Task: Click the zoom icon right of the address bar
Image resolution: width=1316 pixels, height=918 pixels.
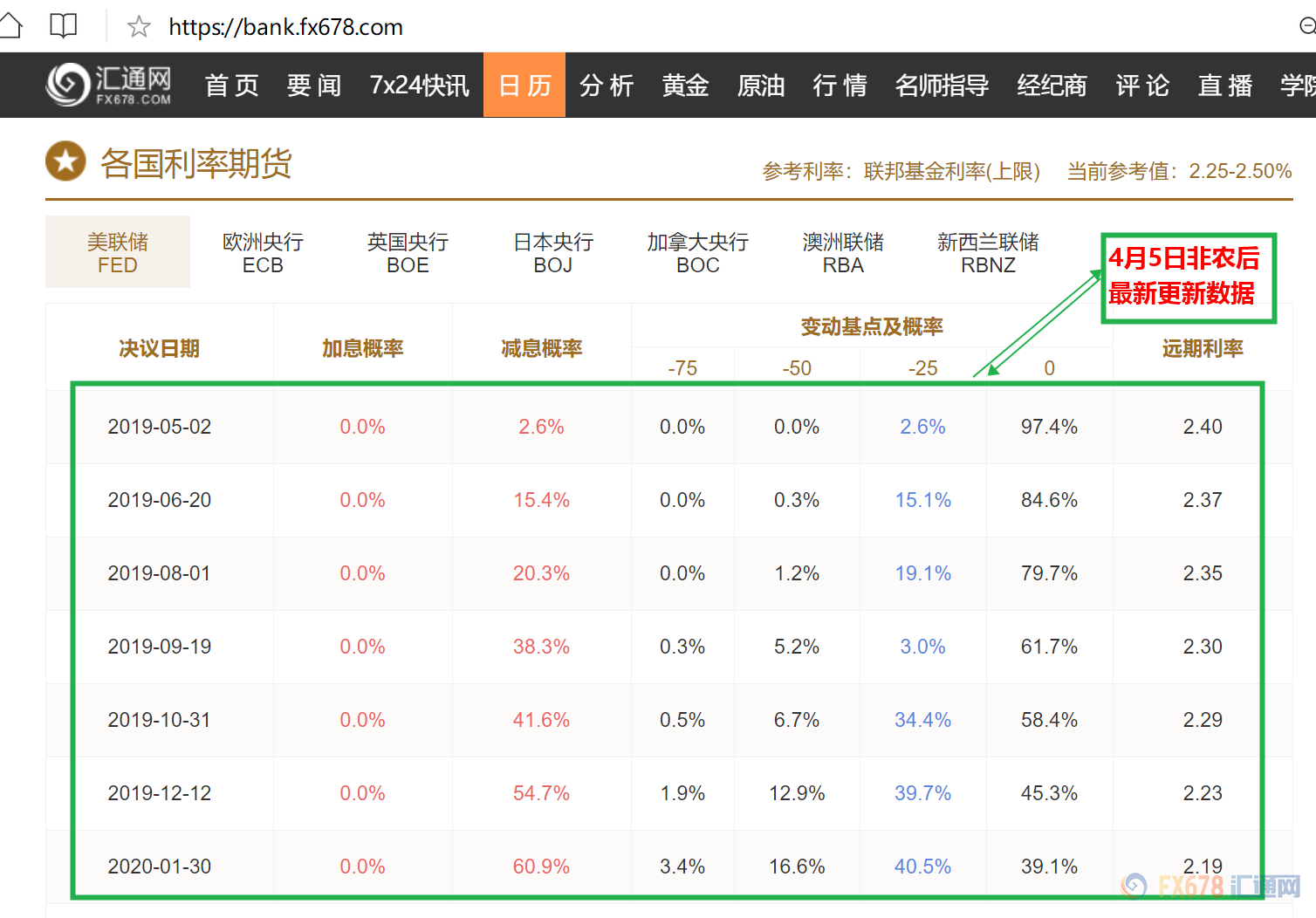Action: point(1308,25)
